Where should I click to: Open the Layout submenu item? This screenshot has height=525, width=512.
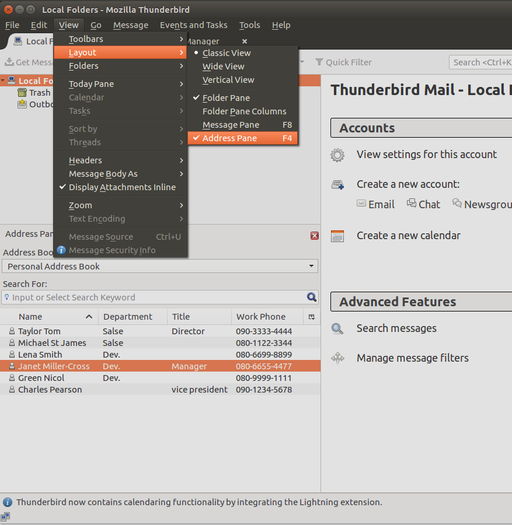[120, 53]
